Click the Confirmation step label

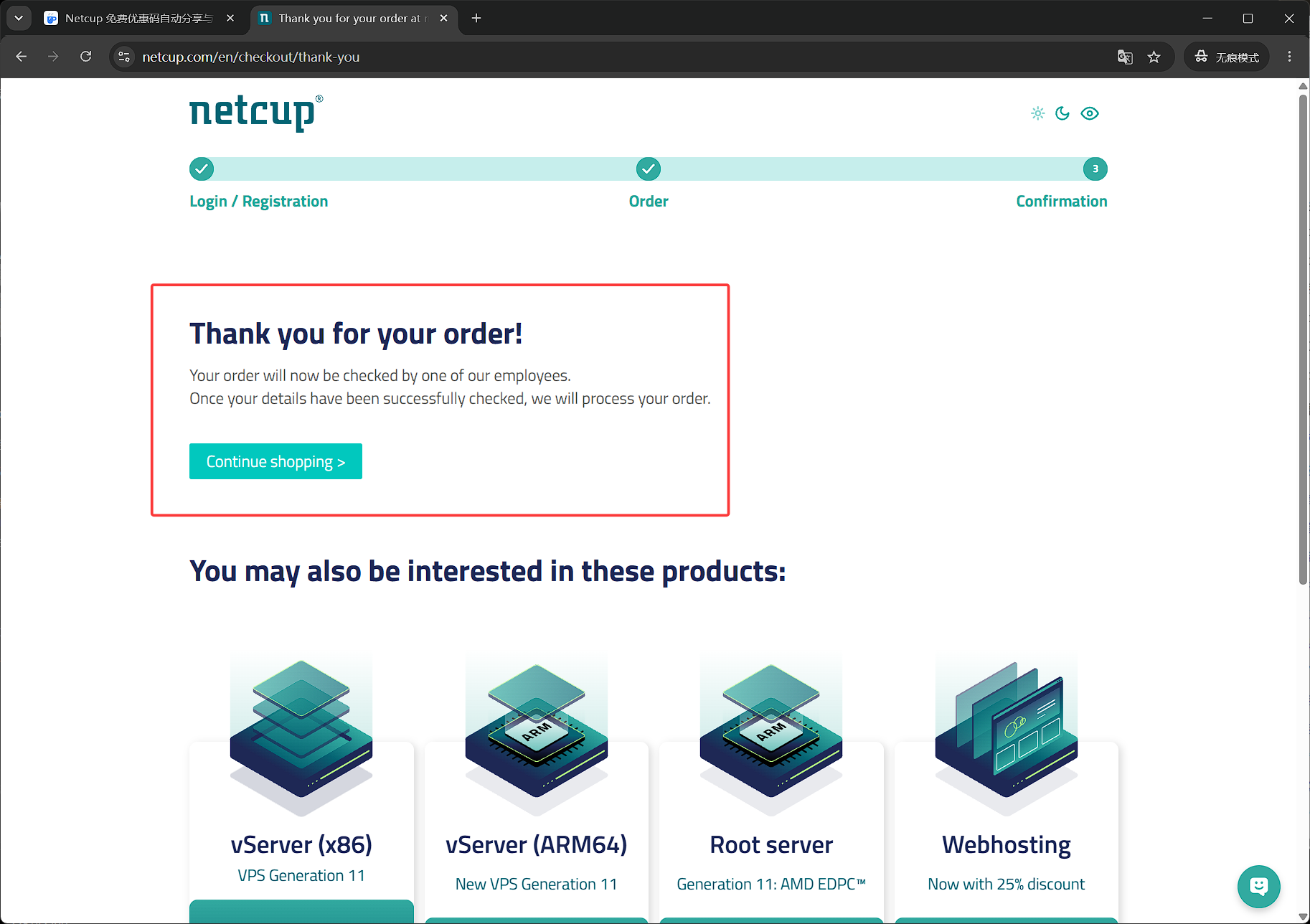pyautogui.click(x=1062, y=202)
